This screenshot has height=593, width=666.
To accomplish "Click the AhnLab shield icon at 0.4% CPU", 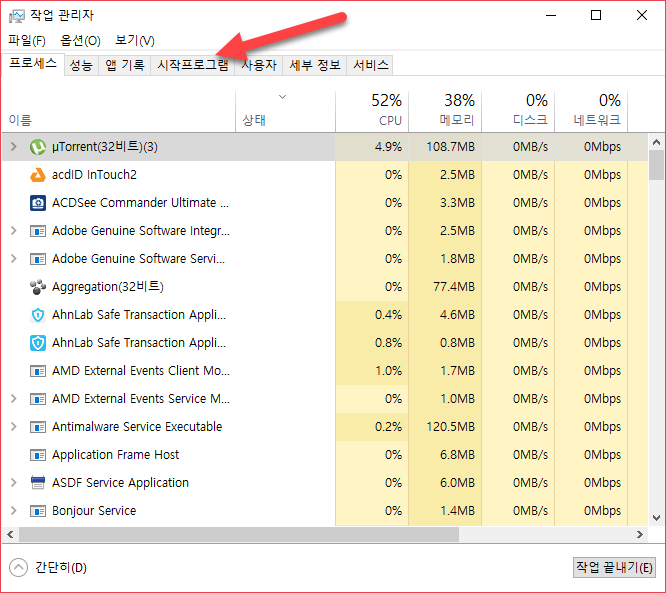I will coord(38,315).
